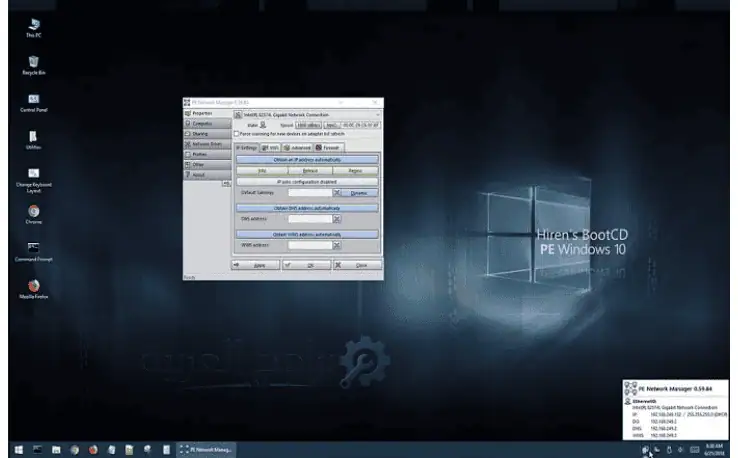Image resolution: width=738 pixels, height=458 pixels.
Task: Switch to the WiFi tab
Action: (271, 148)
